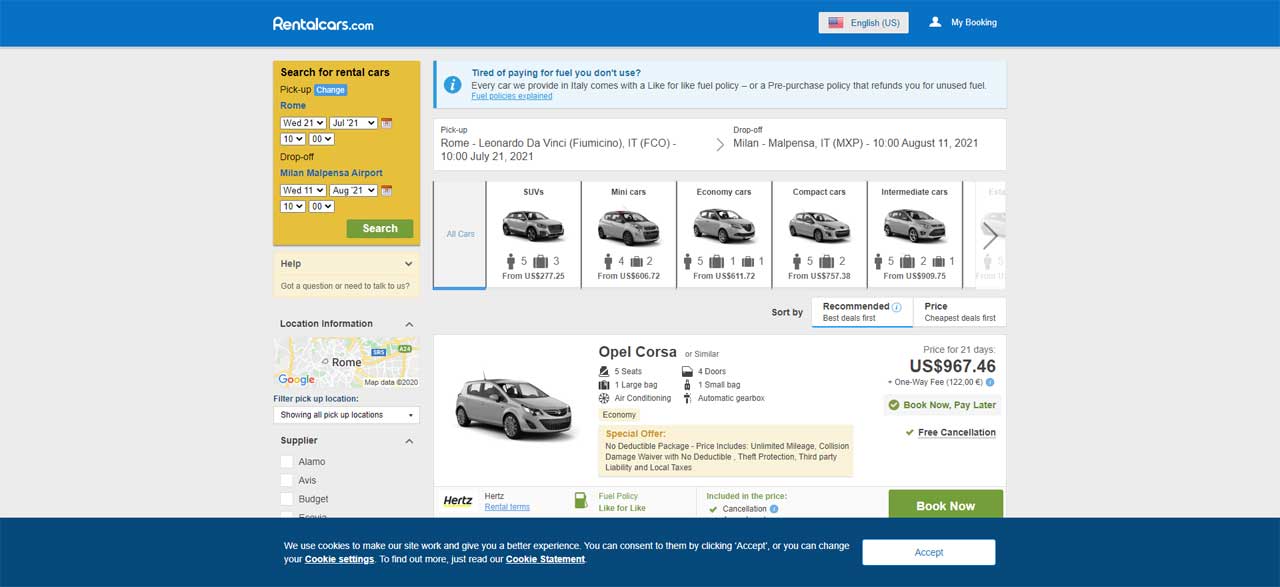Click the Automatic gearbox icon
1280x587 pixels.
tap(688, 398)
